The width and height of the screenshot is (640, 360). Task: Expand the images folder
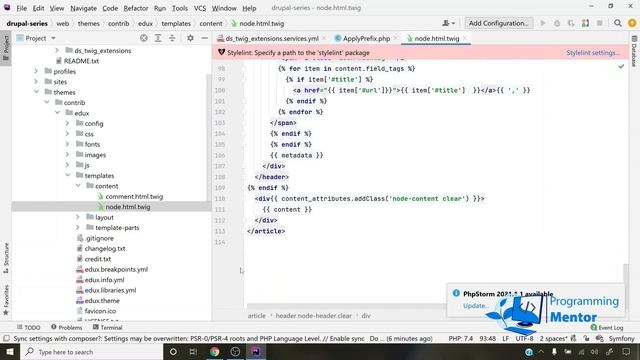pyautogui.click(x=67, y=154)
